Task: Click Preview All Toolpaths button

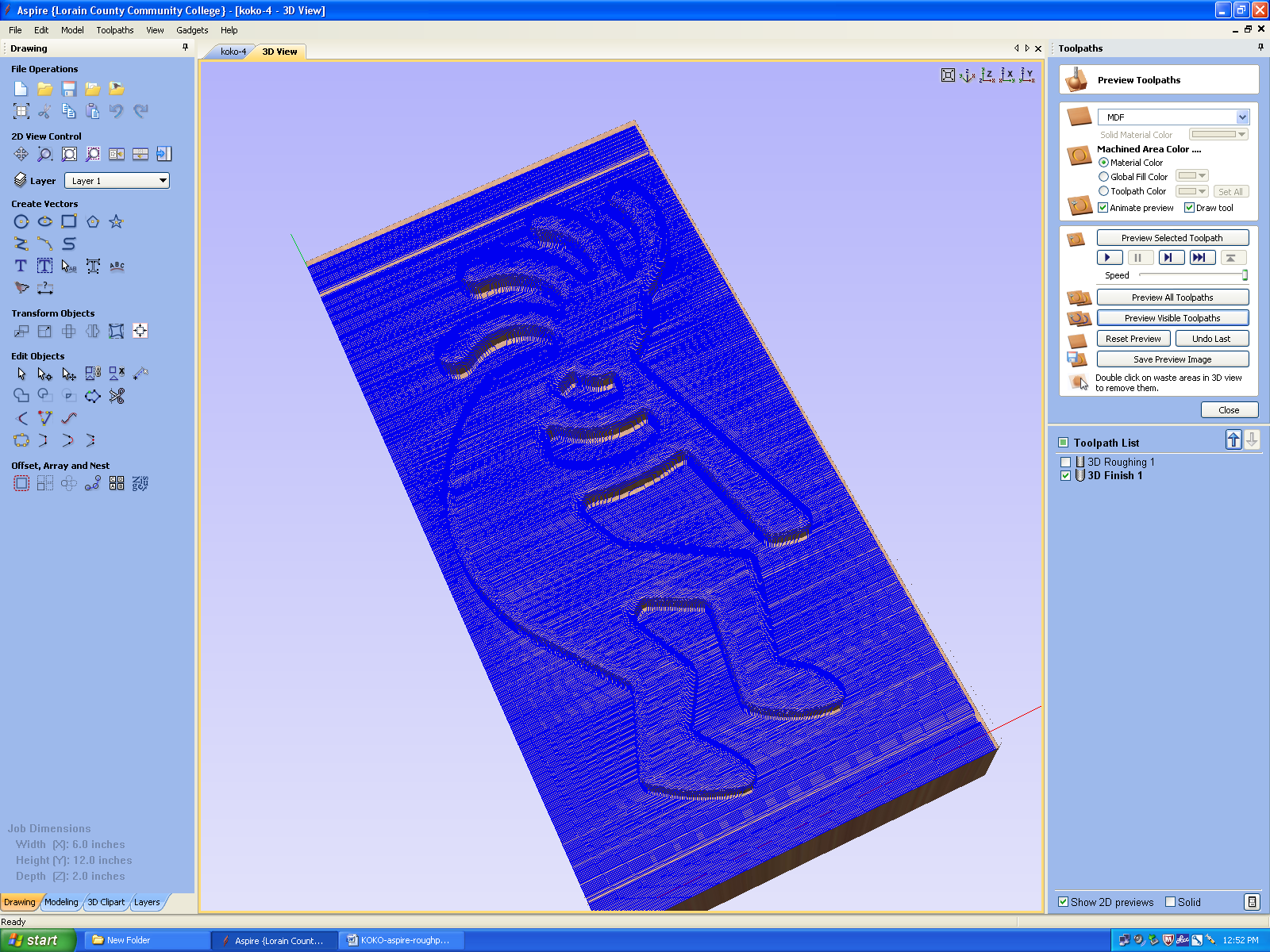Action: click(x=1172, y=297)
